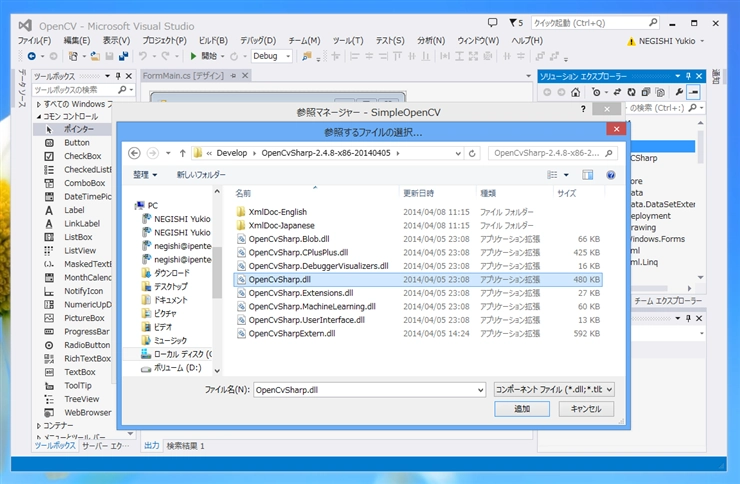
Task: Open プロジェクト(P) menu
Action: 165,41
